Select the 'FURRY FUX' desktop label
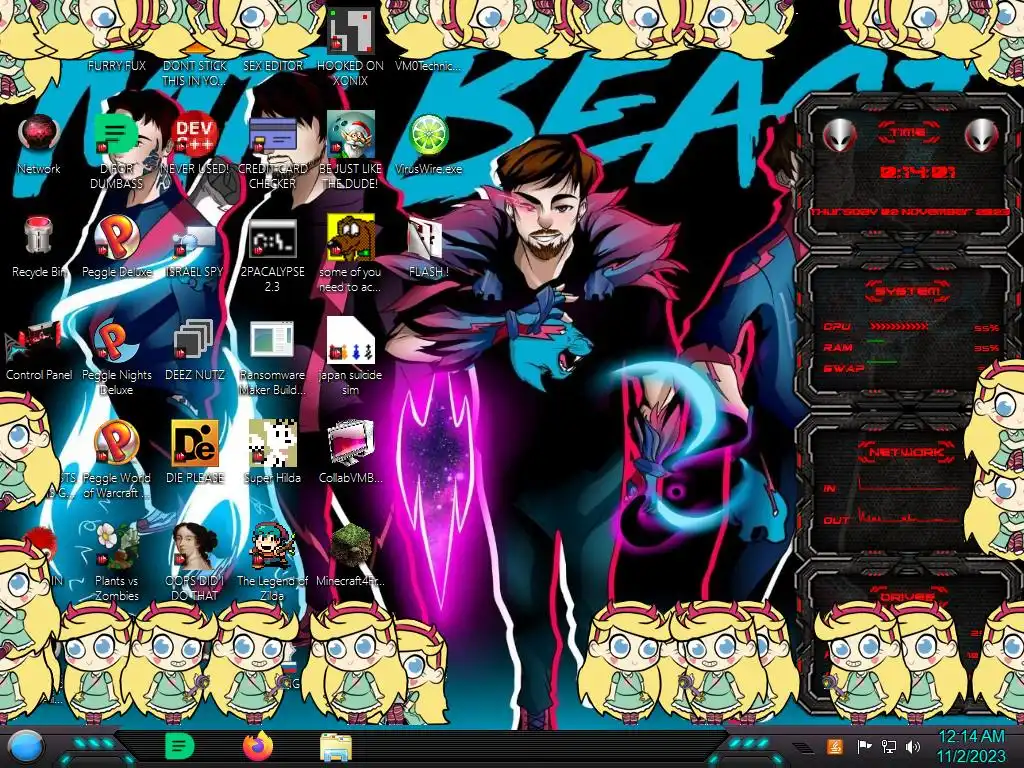Image resolution: width=1024 pixels, height=768 pixels. click(x=117, y=65)
